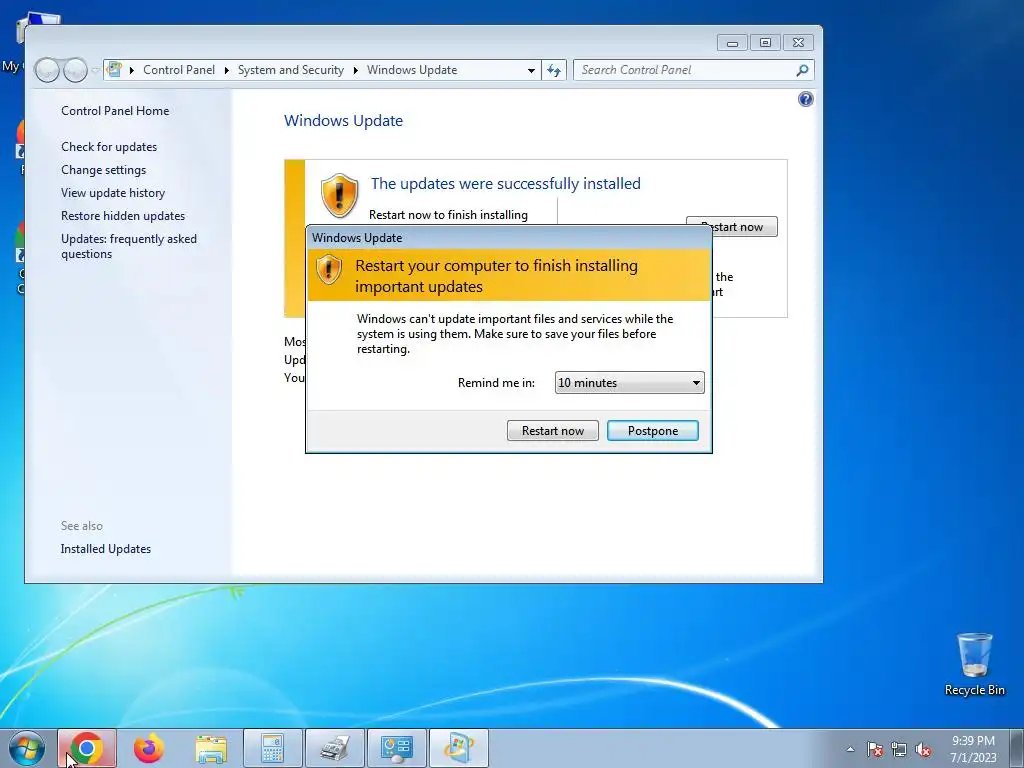Screen dimensions: 1024x768
Task: Open Change settings link
Action: click(104, 170)
